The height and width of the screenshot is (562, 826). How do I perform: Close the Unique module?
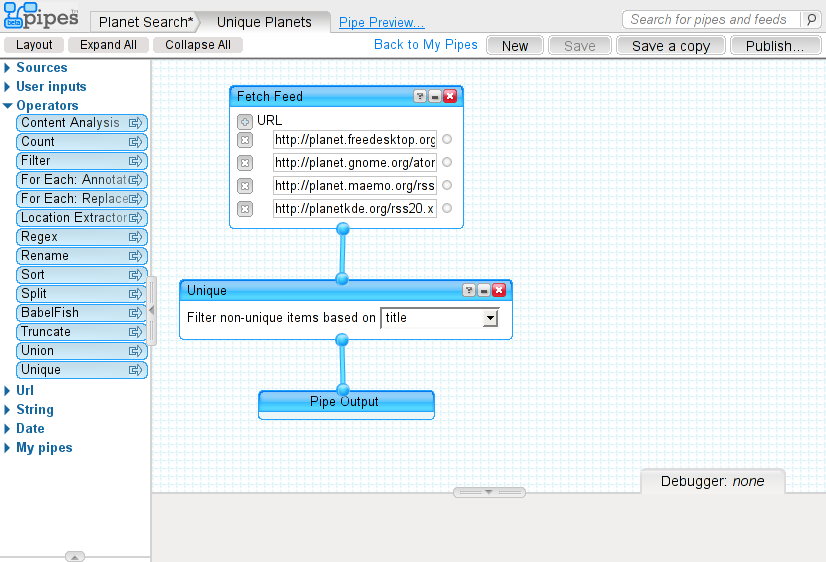click(x=499, y=290)
